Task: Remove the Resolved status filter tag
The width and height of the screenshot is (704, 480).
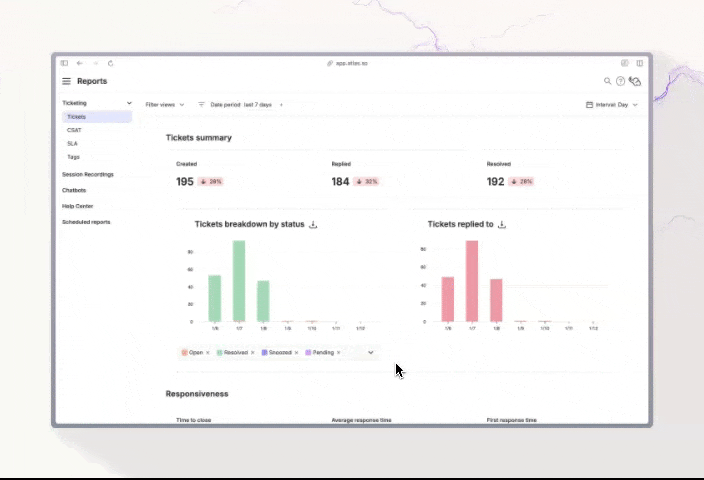Action: [253, 352]
